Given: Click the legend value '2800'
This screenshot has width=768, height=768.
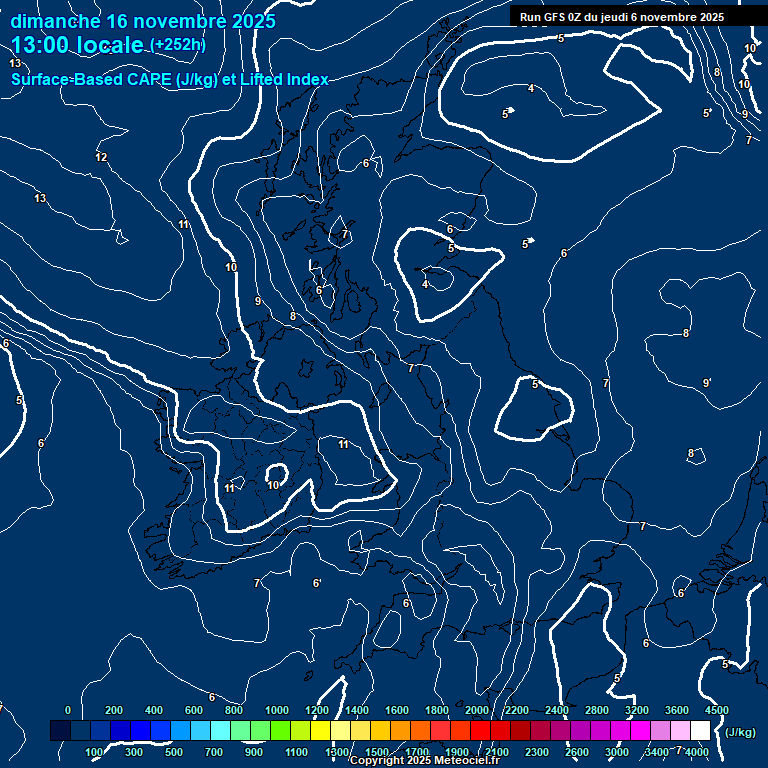Looking at the screenshot, I should [x=597, y=710].
